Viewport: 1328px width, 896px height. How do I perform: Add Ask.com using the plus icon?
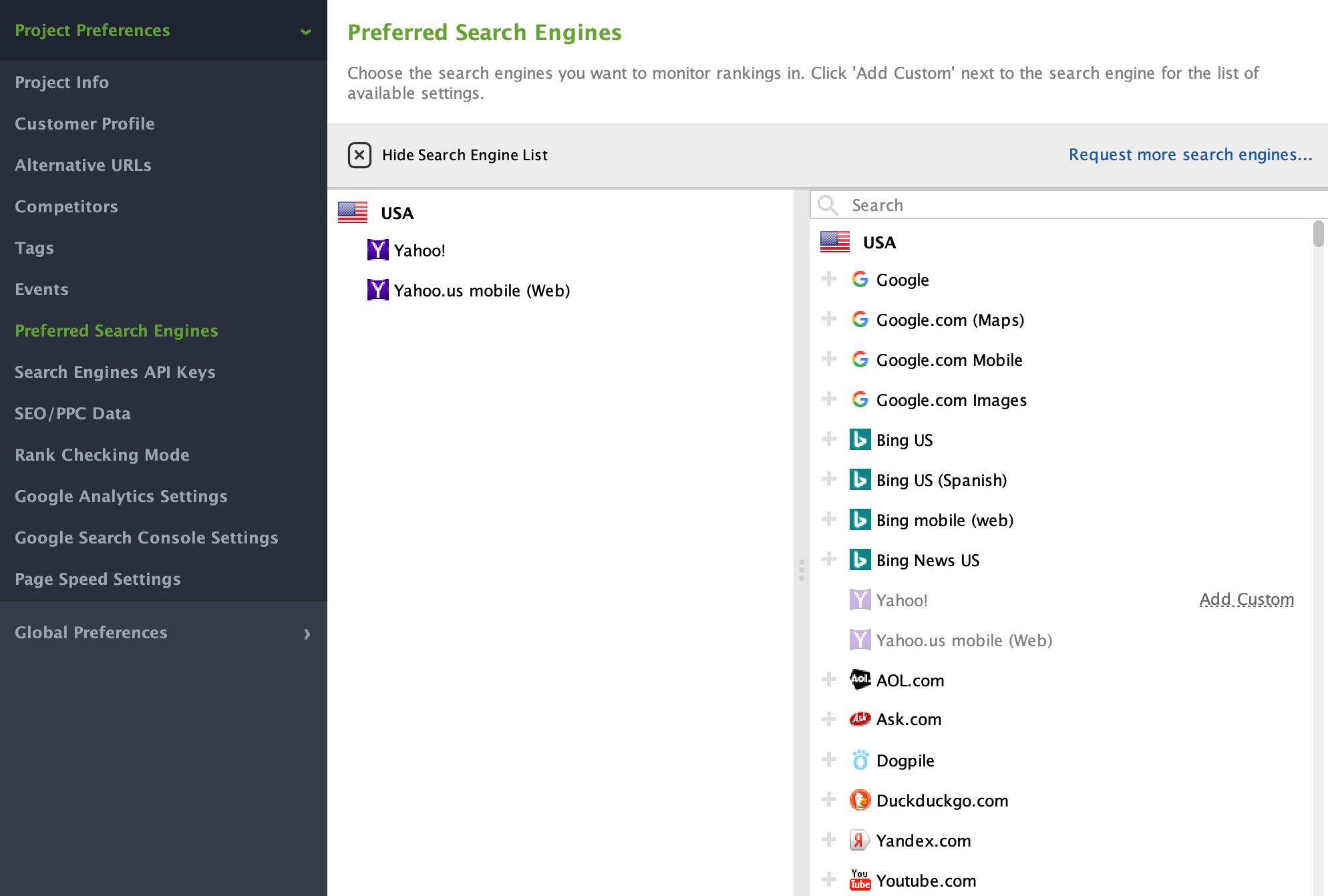click(x=829, y=720)
